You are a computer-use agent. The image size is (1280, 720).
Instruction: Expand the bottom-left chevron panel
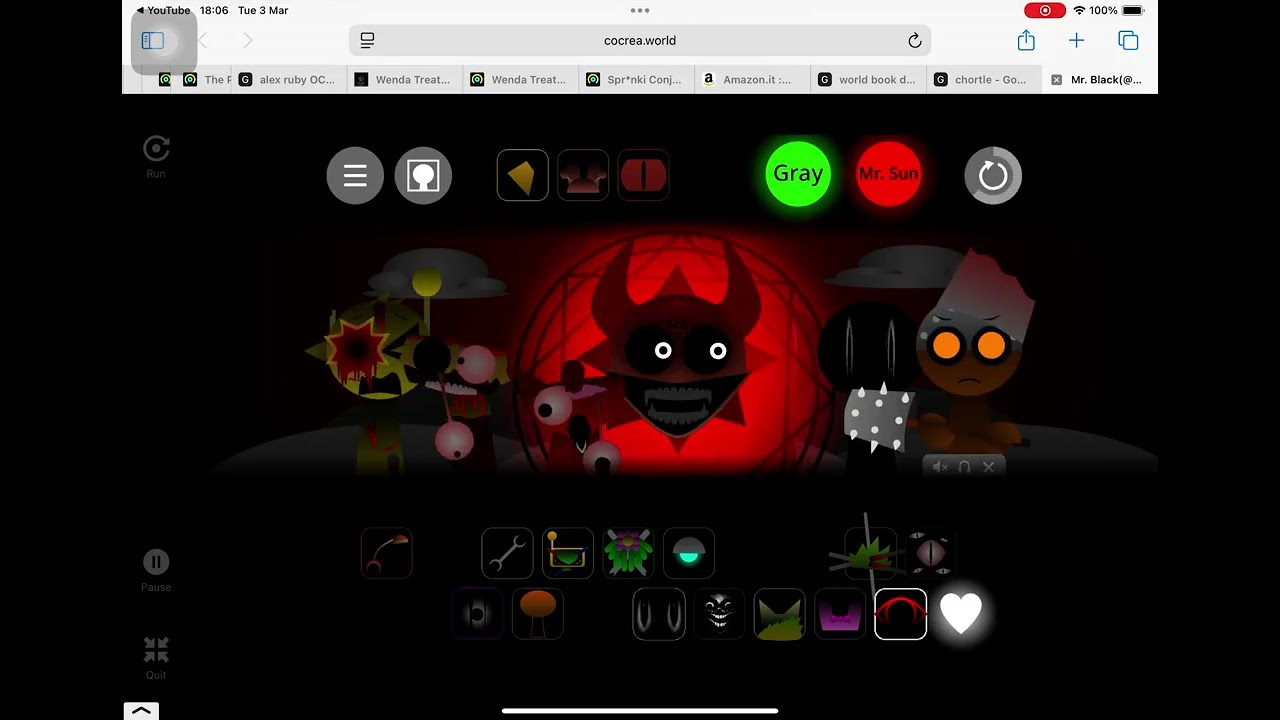click(x=141, y=711)
